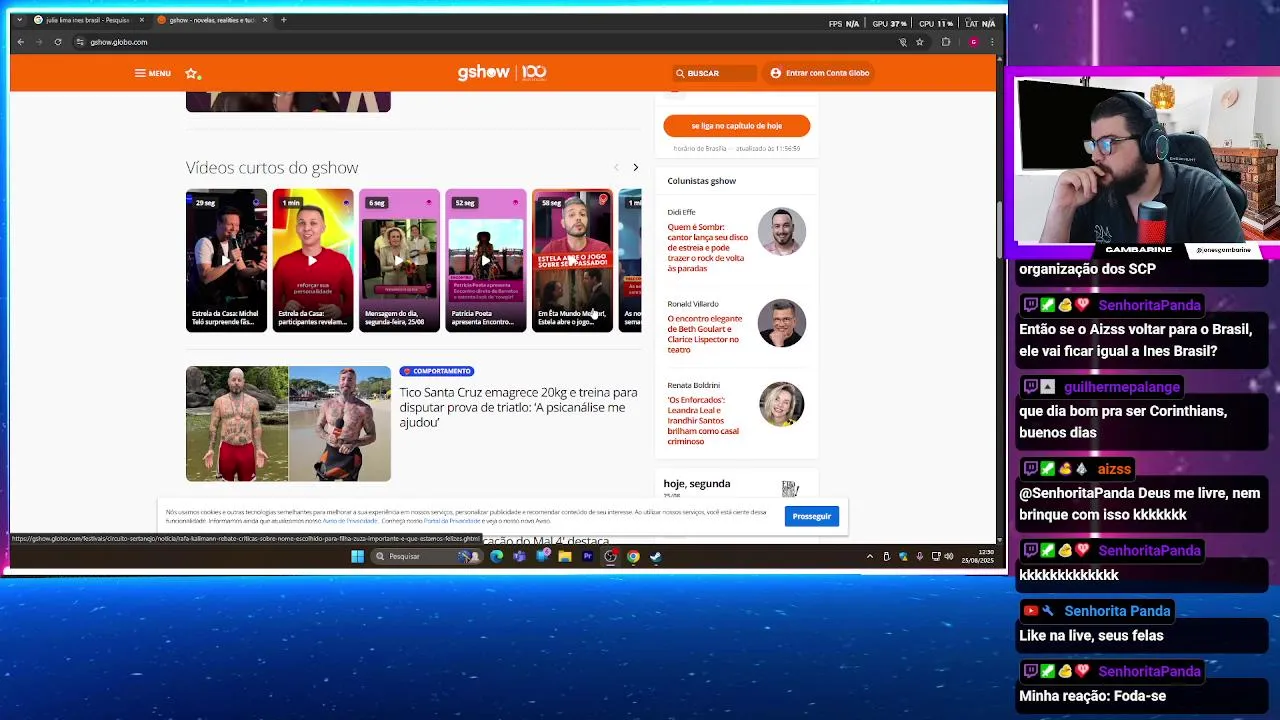
Task: Click chat message 'Like na live, seus felas'
Action: 1091,636
